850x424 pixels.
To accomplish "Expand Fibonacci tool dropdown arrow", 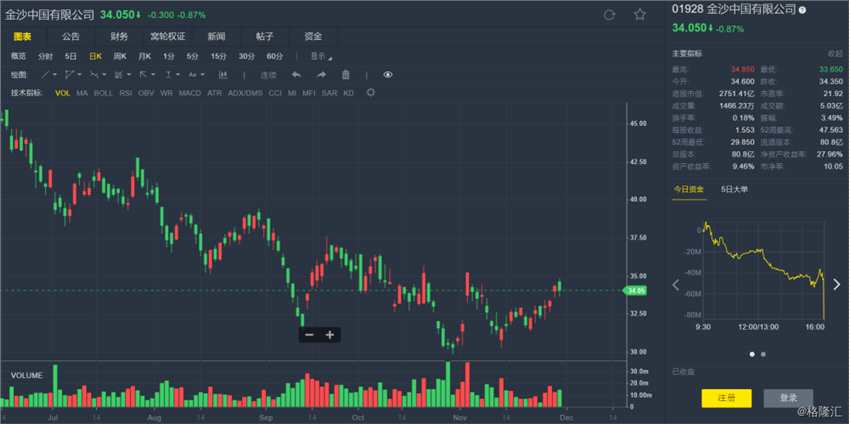I will [x=129, y=75].
